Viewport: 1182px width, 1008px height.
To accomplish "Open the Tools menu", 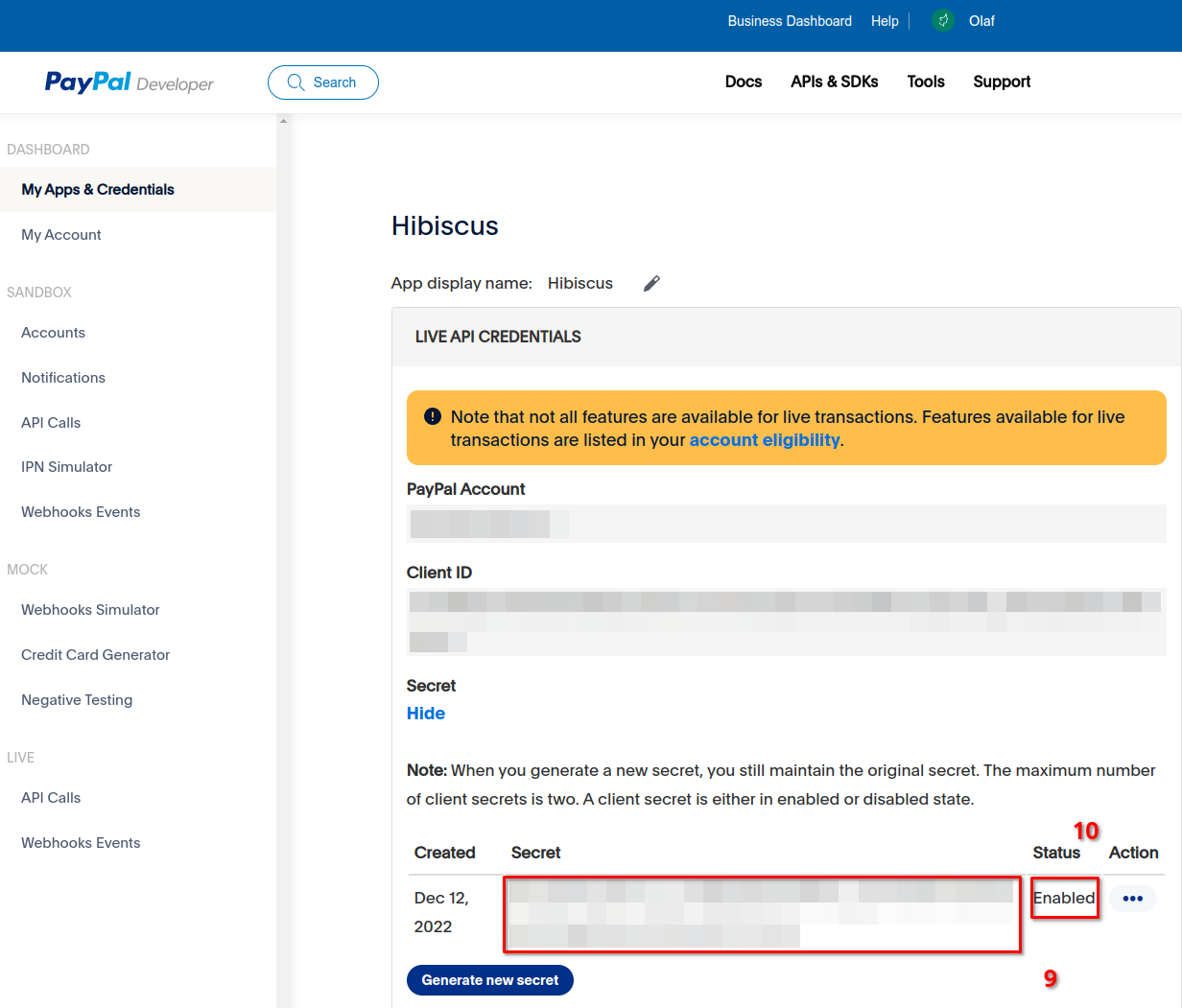I will 926,82.
